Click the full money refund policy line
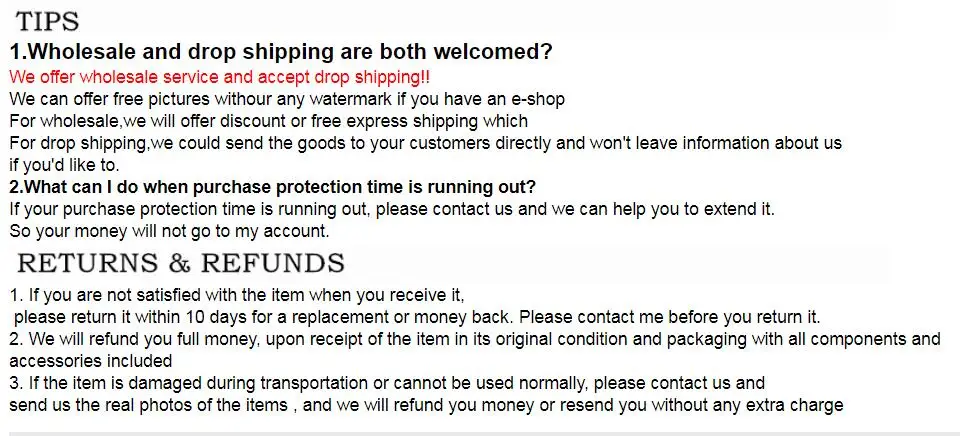The height and width of the screenshot is (436, 960). [x=475, y=339]
